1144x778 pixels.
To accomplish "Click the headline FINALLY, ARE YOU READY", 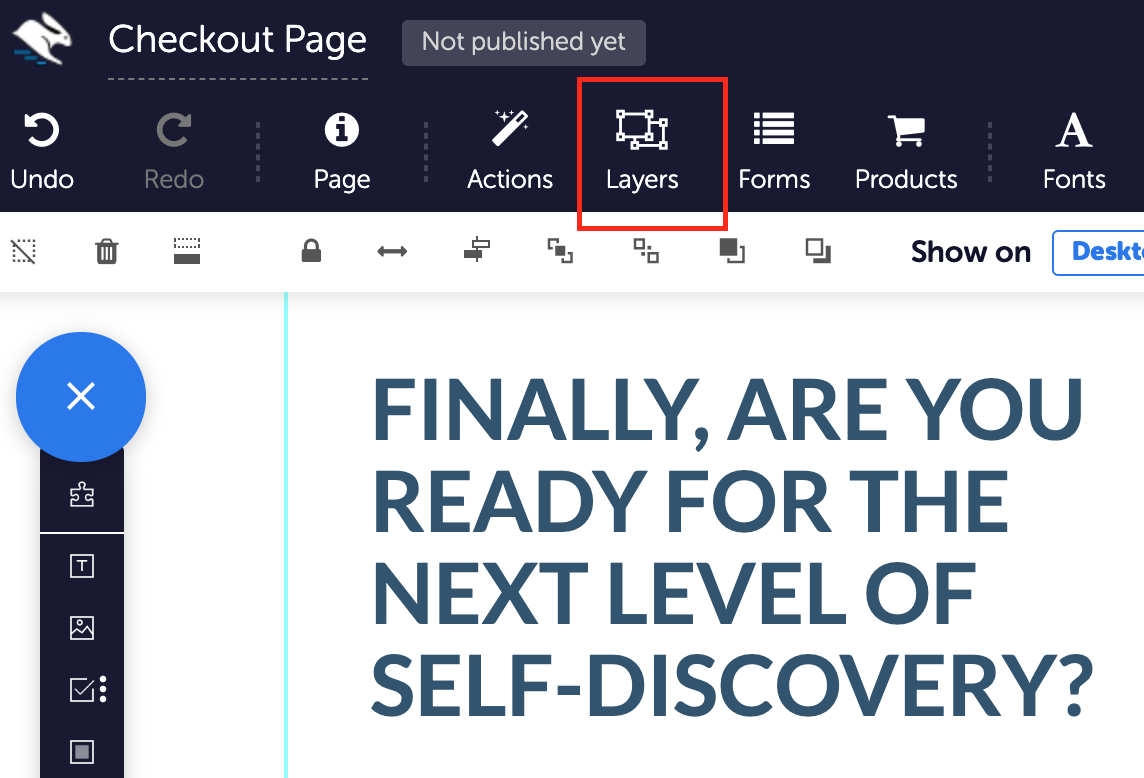I will pos(732,547).
